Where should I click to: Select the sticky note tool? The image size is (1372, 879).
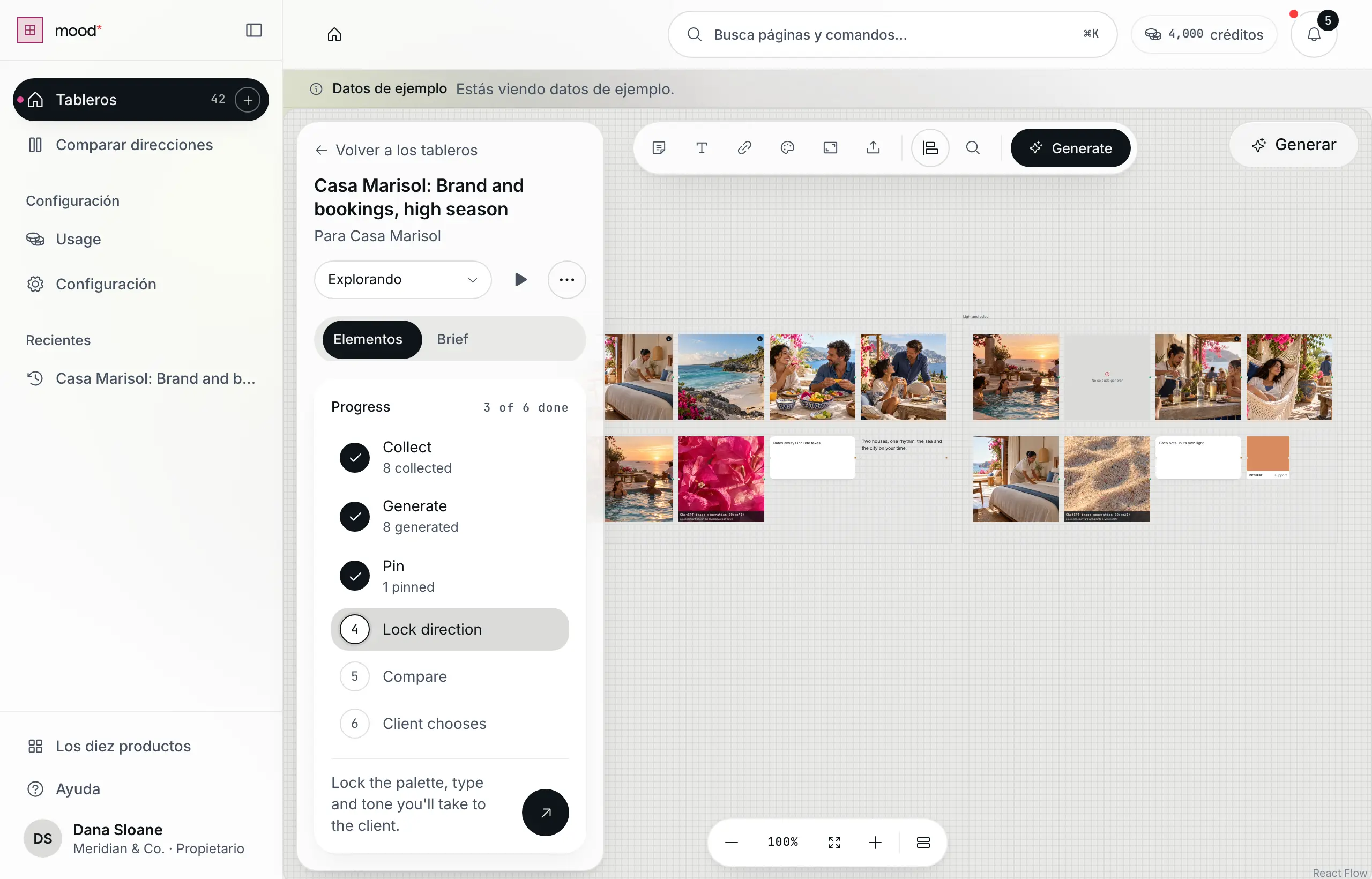659,148
